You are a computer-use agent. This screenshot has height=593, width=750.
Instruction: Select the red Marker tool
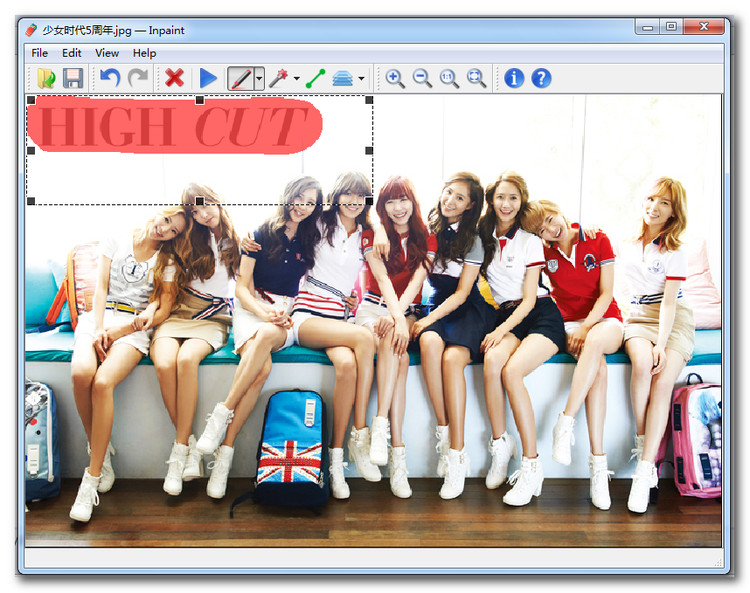(241, 78)
